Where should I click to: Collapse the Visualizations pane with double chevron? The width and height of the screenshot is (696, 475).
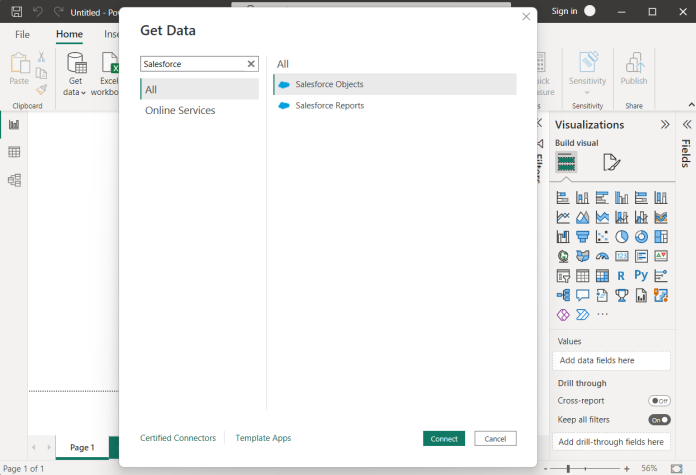[x=665, y=125]
